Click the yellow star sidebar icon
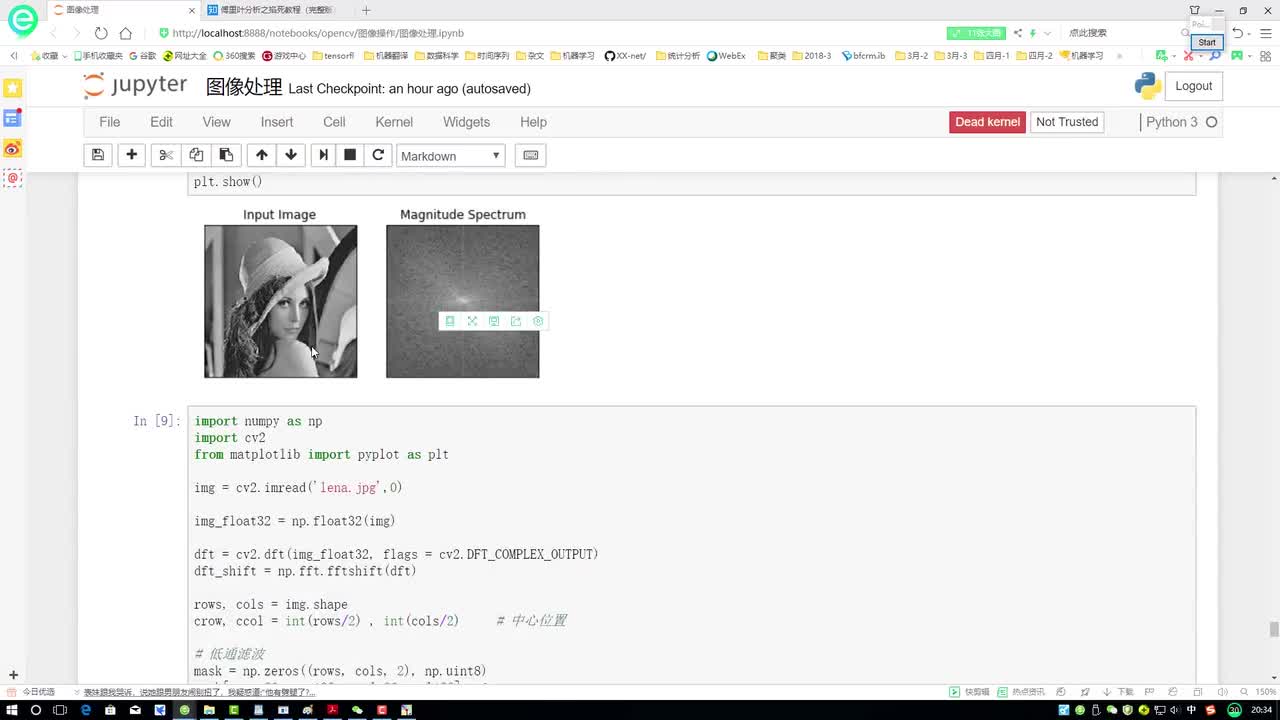 [x=12, y=88]
